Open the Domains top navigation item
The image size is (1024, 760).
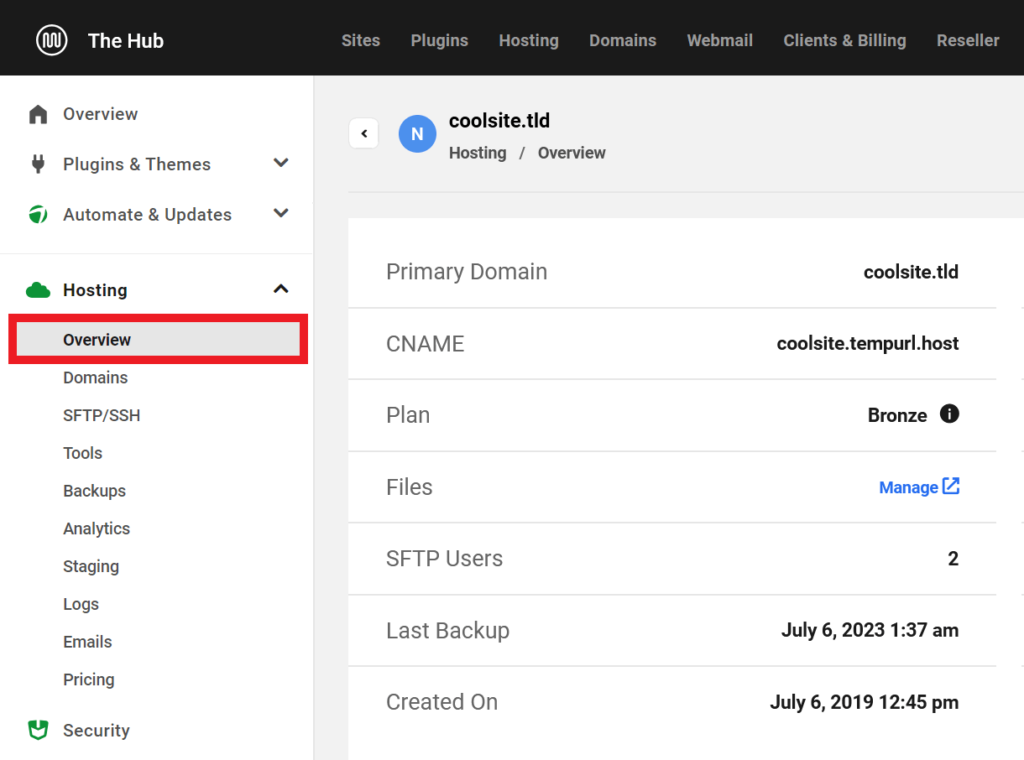click(622, 40)
